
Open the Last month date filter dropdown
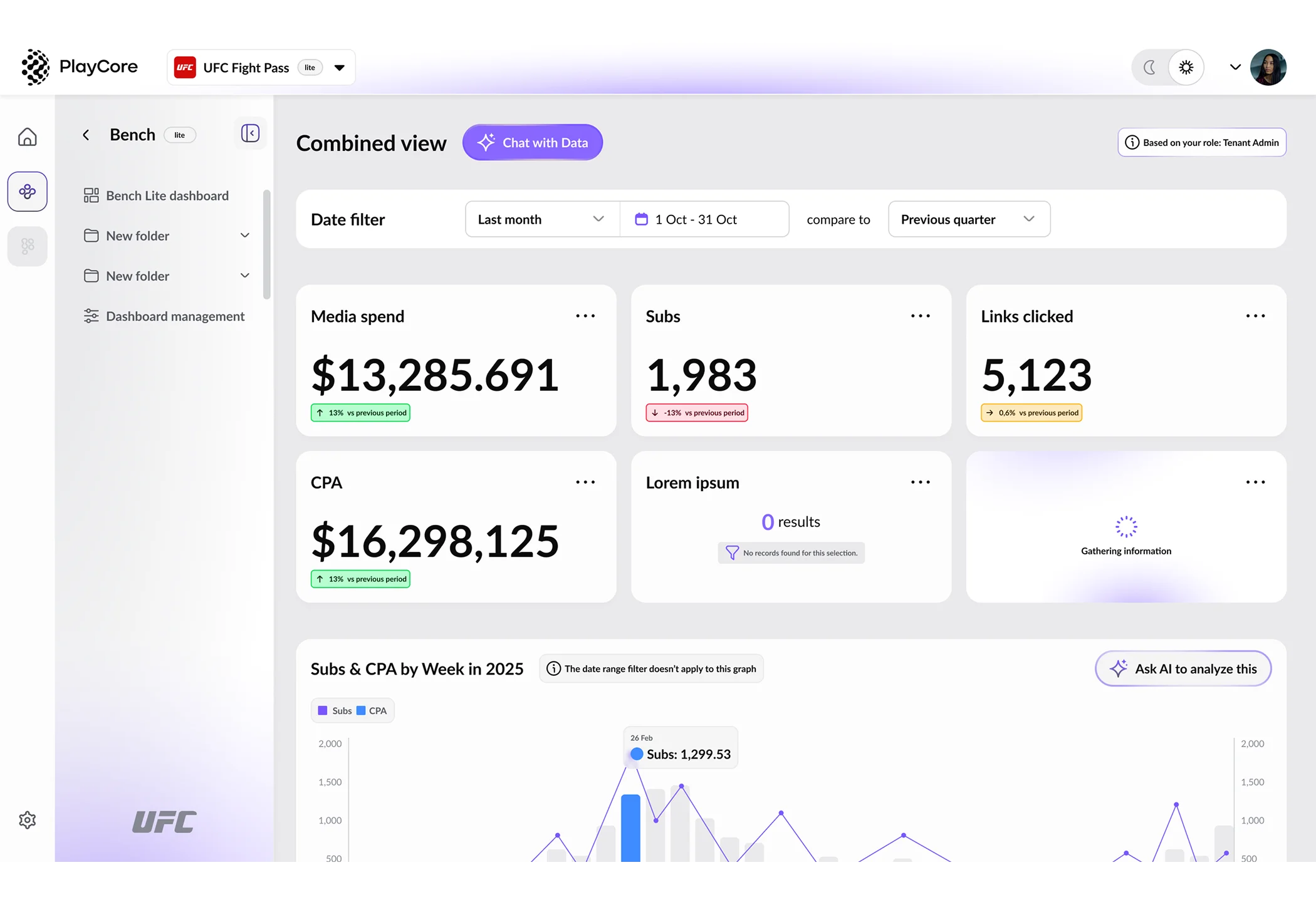pos(542,219)
